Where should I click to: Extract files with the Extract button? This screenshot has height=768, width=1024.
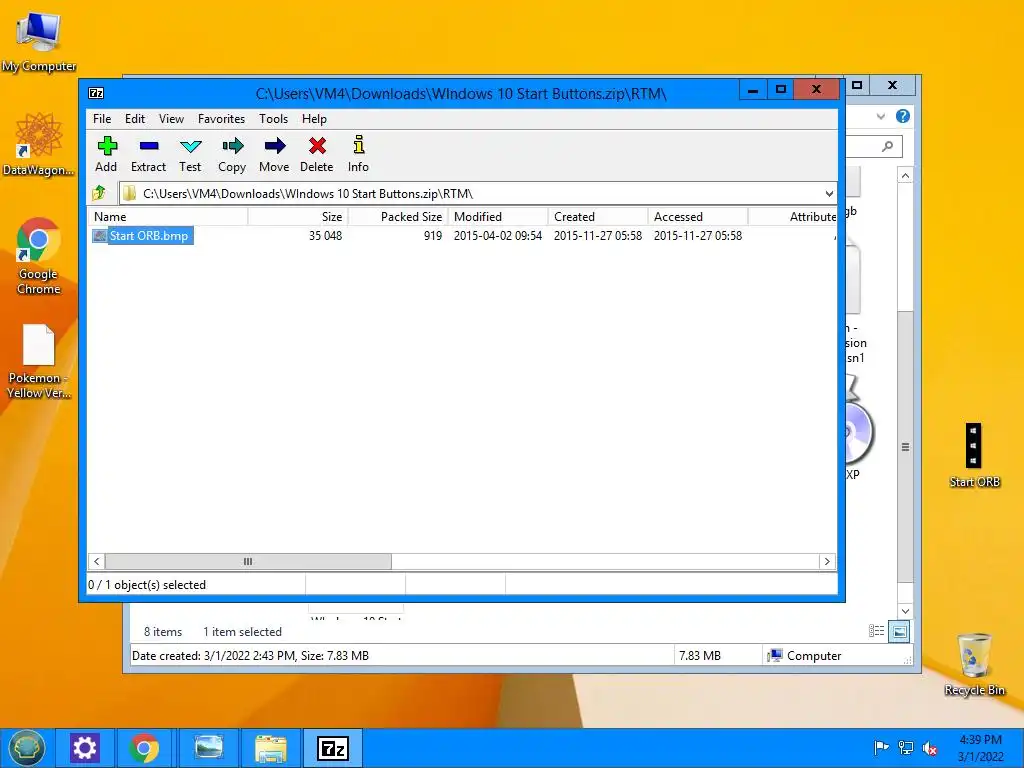[148, 154]
